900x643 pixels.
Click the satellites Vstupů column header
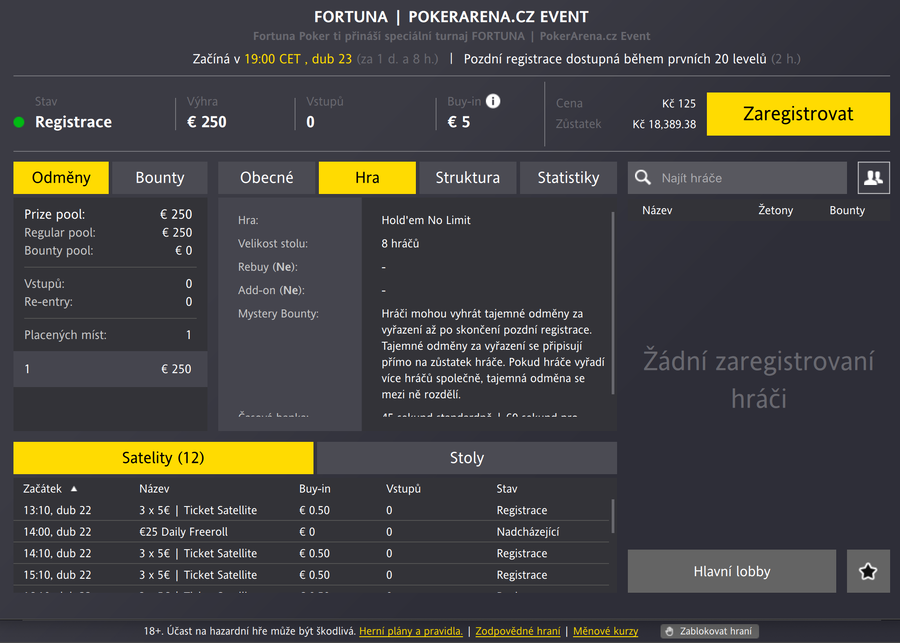pyautogui.click(x=403, y=489)
